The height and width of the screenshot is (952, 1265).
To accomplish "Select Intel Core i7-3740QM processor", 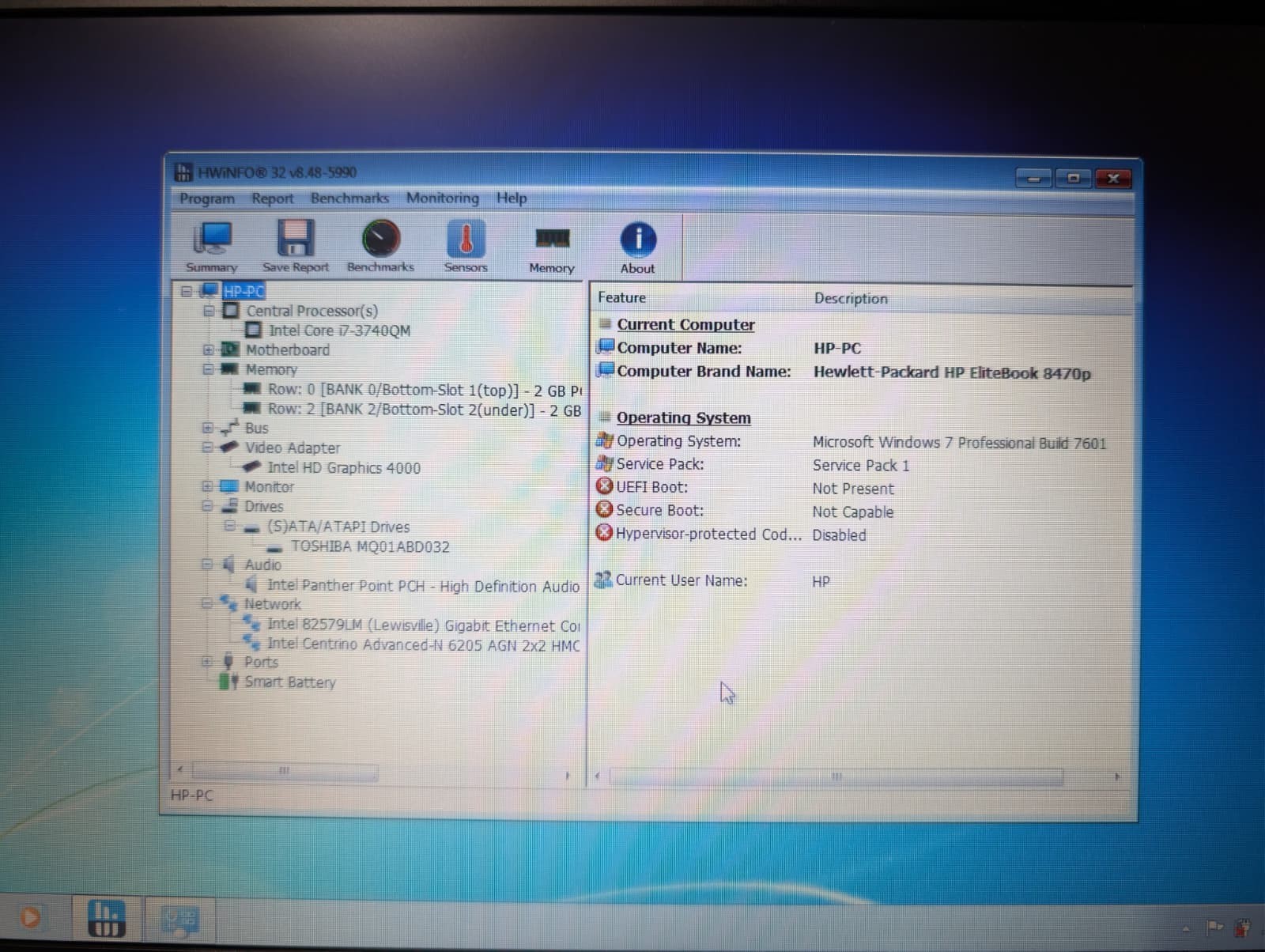I will (339, 331).
